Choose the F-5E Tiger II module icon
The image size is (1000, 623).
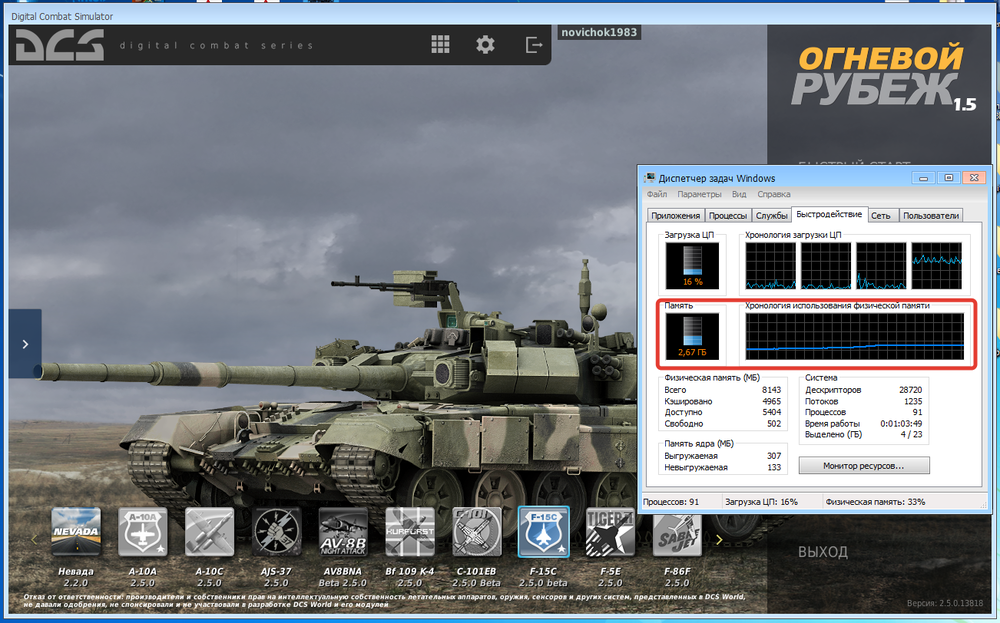click(610, 532)
